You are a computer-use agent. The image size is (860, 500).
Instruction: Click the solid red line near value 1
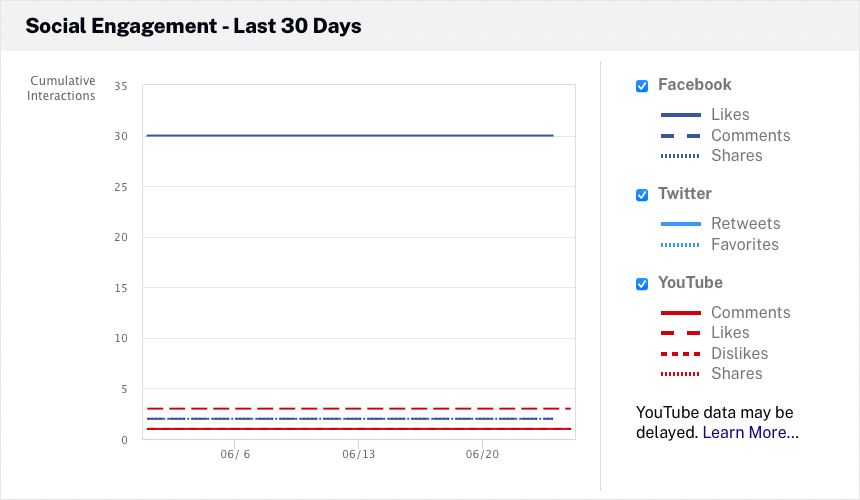coord(350,429)
